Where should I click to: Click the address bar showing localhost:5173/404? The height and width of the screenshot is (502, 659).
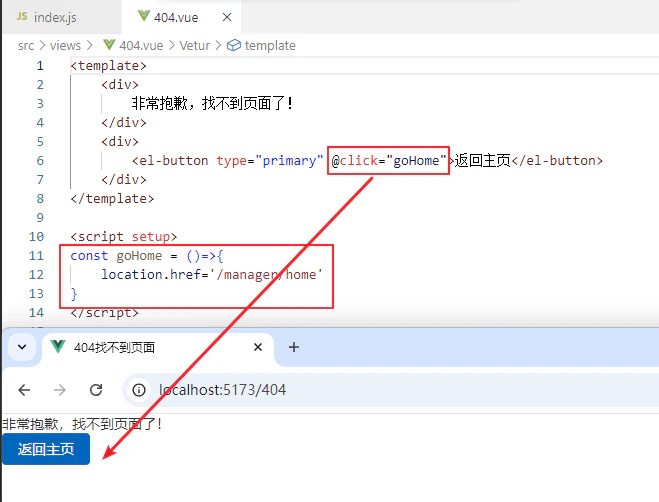tap(391, 390)
